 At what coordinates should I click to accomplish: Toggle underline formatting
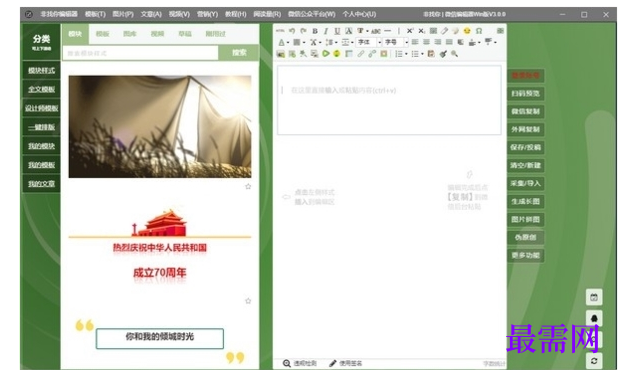point(337,31)
